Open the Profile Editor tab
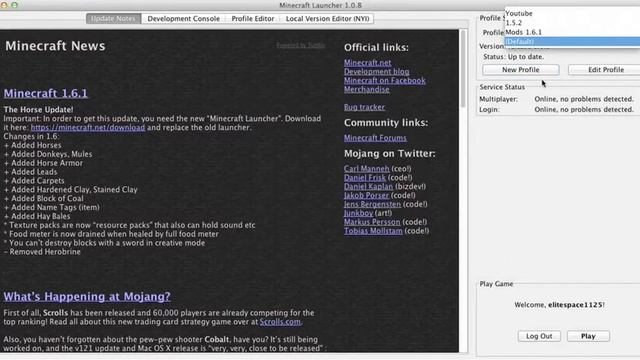Screen dimensions: 640x360 pyautogui.click(x=253, y=19)
